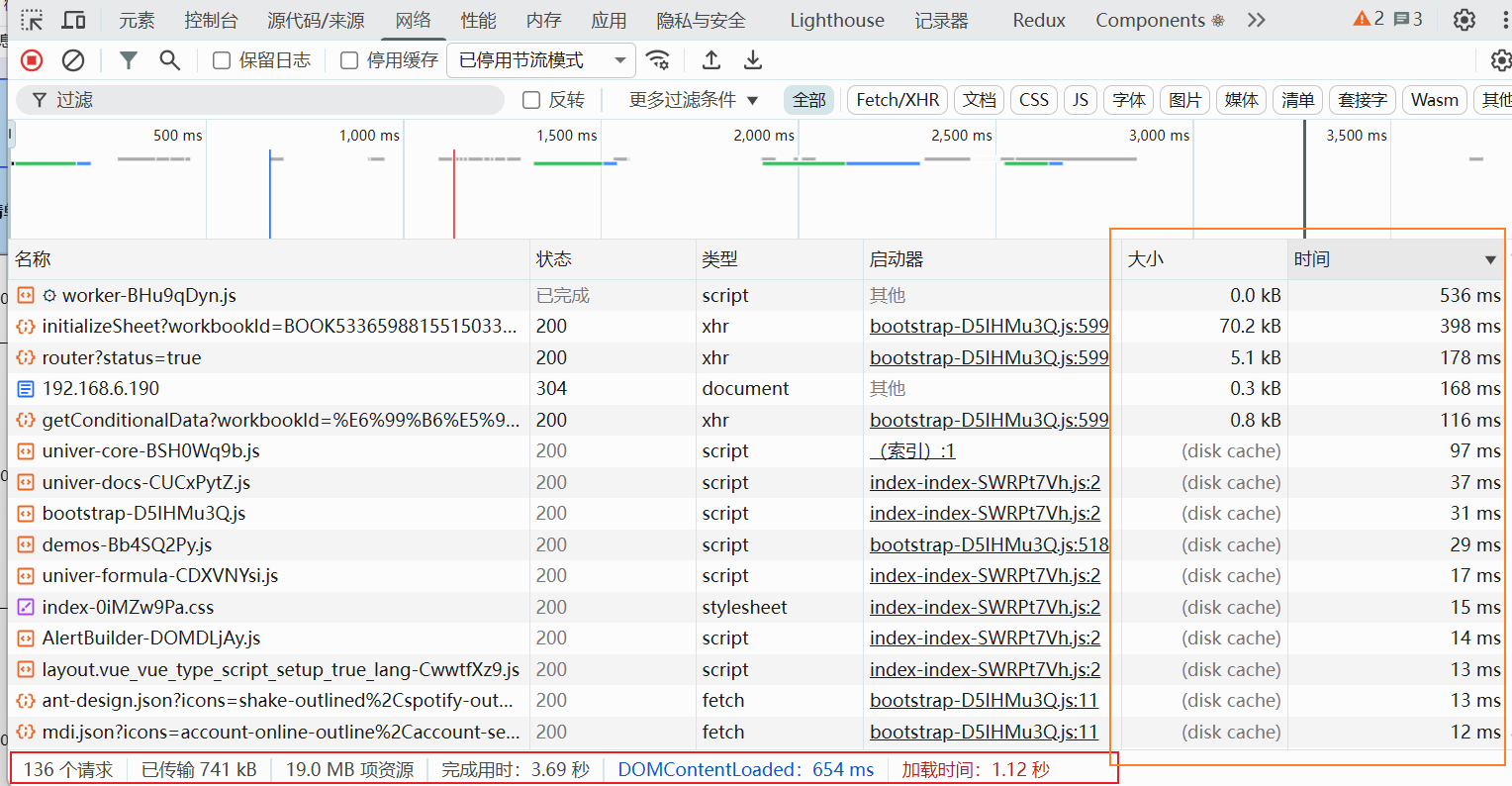Toggle the filter funnel icon
The height and width of the screenshot is (786, 1512).
[128, 60]
